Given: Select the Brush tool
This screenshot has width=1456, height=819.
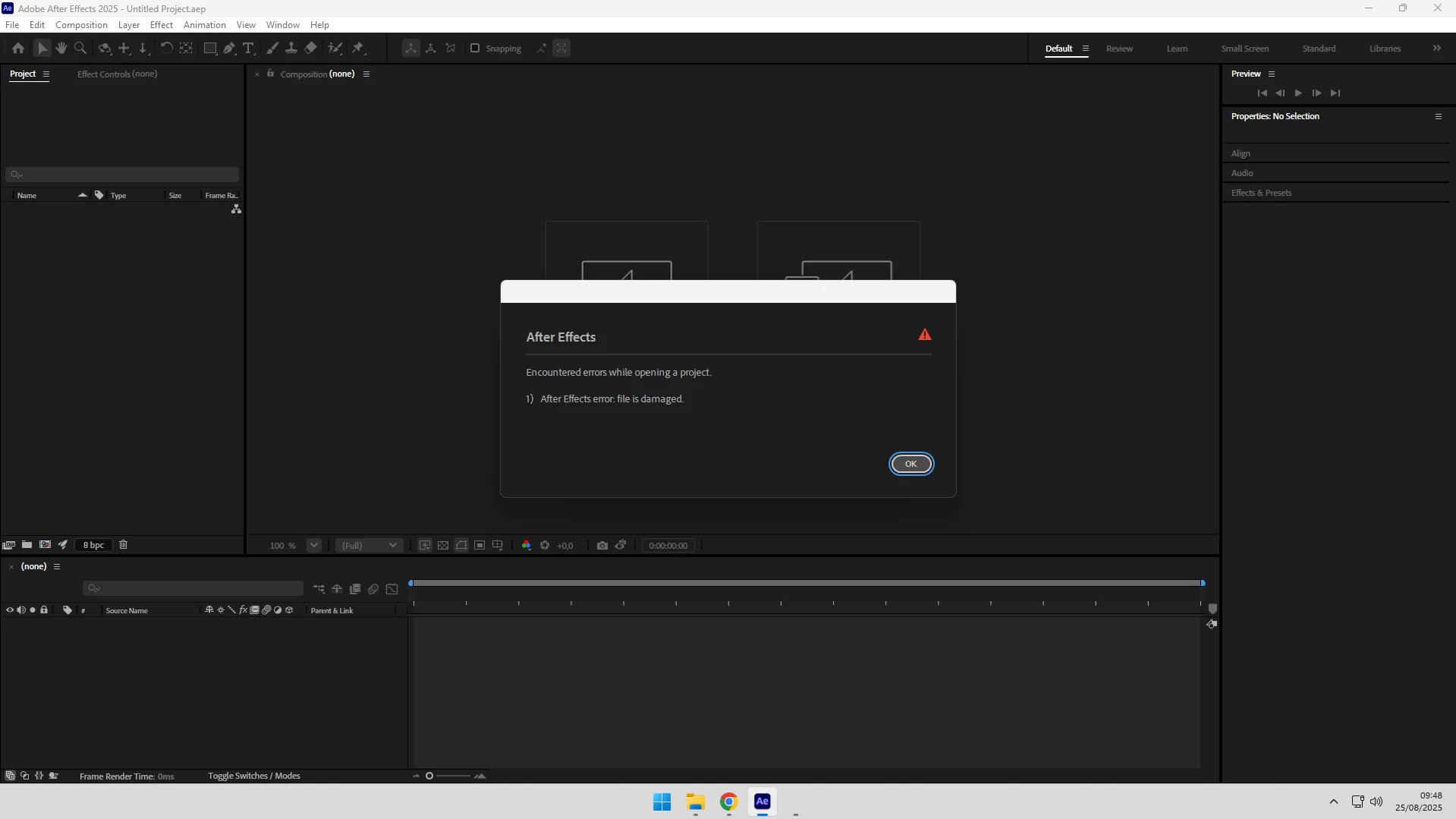Looking at the screenshot, I should pyautogui.click(x=272, y=48).
